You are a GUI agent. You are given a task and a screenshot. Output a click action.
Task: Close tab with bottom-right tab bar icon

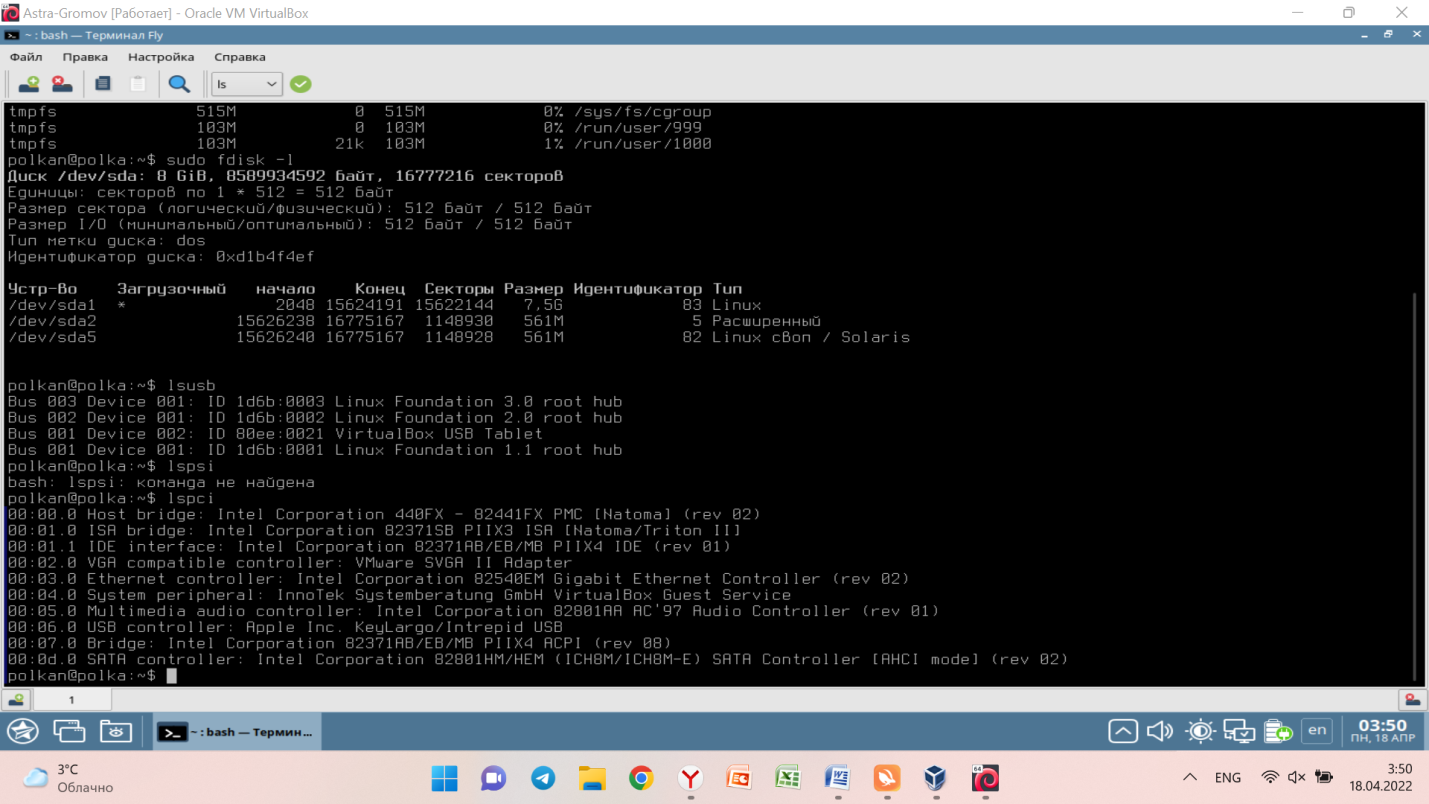click(1412, 700)
